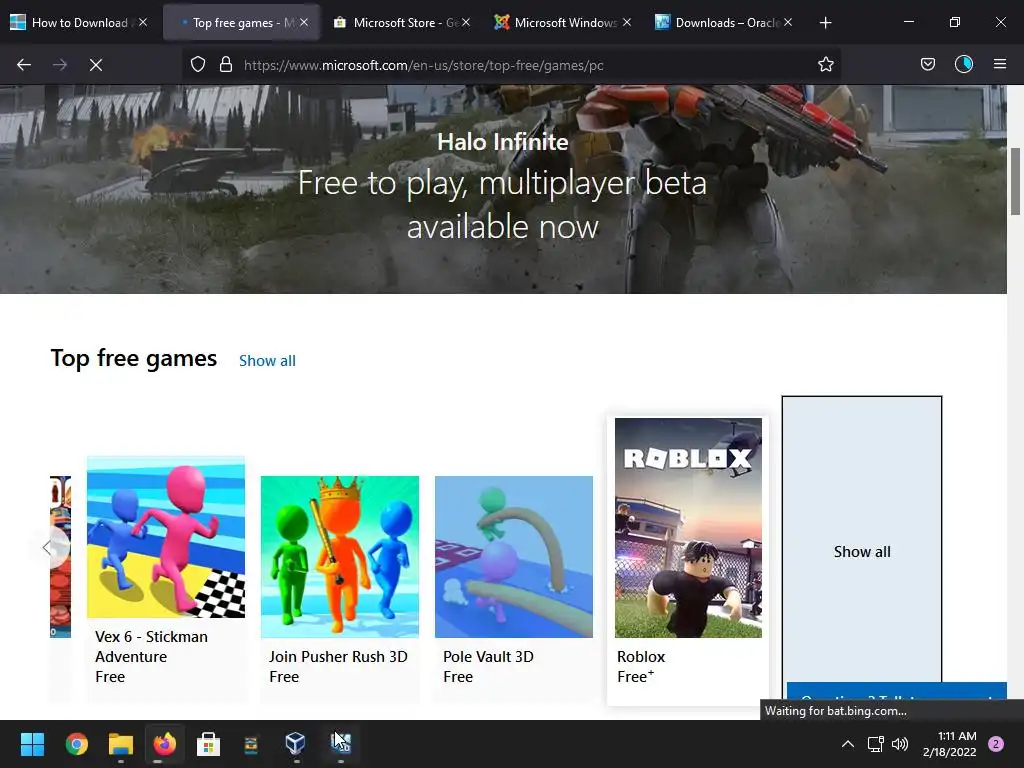This screenshot has height=768, width=1024.
Task: Click Vex 6 - Stickman Adventure title
Action: (x=152, y=647)
